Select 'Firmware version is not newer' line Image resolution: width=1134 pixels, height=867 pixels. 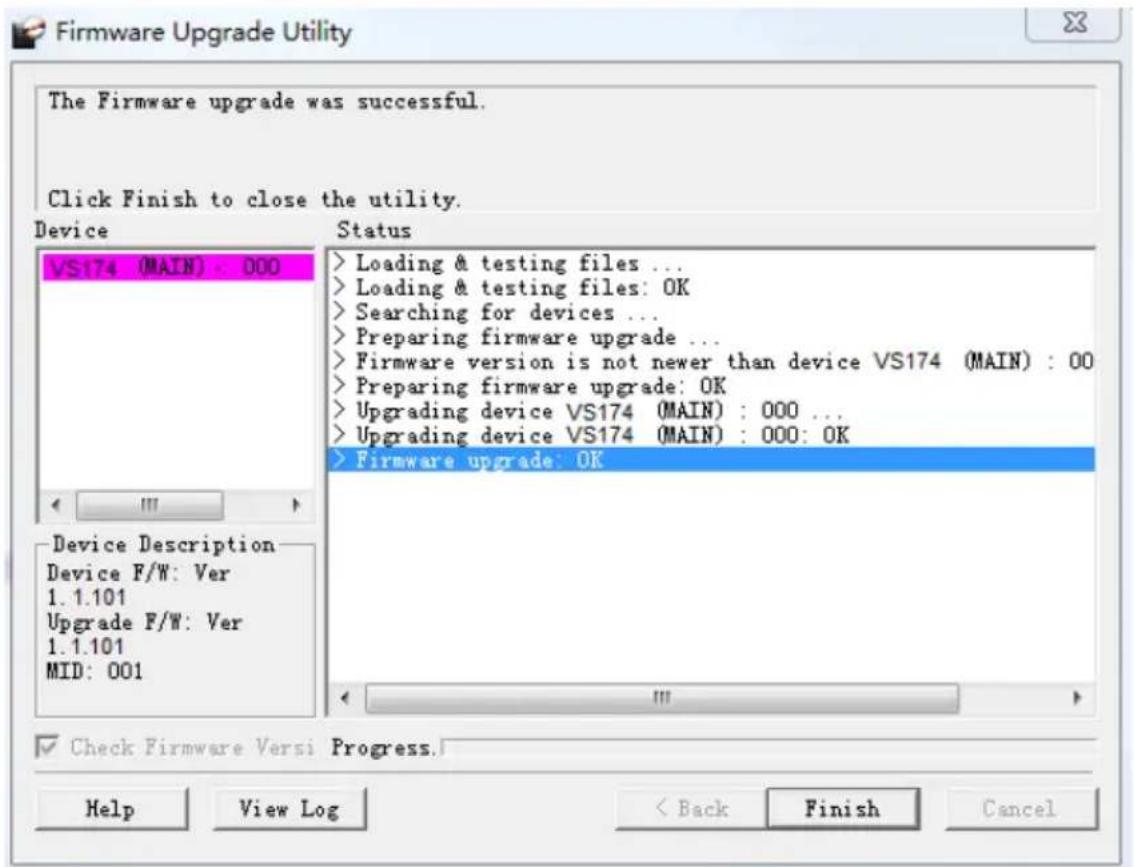pos(712,362)
